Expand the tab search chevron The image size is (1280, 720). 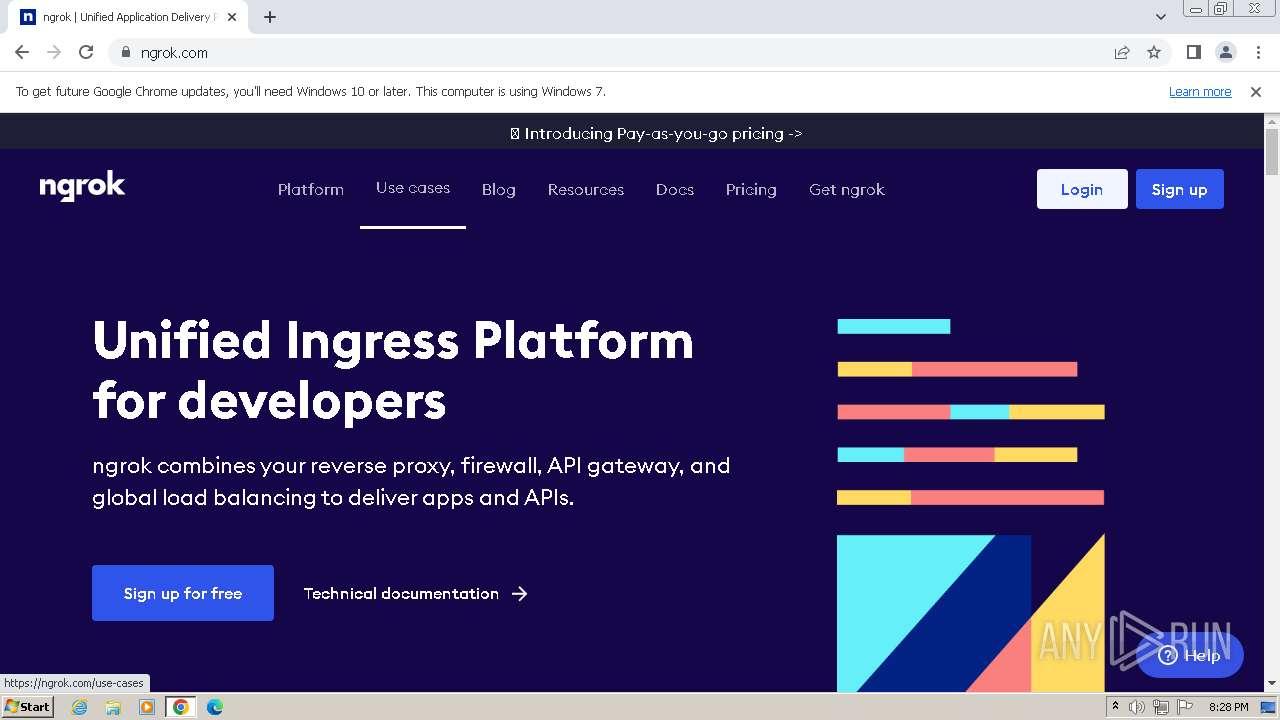pos(1161,17)
